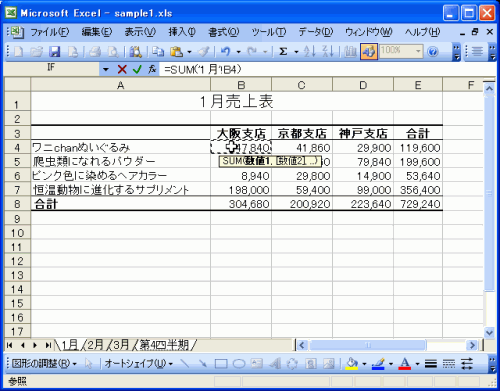Image resolution: width=500 pixels, height=391 pixels.
Task: Apply the red Font Color A
Action: coord(405,364)
